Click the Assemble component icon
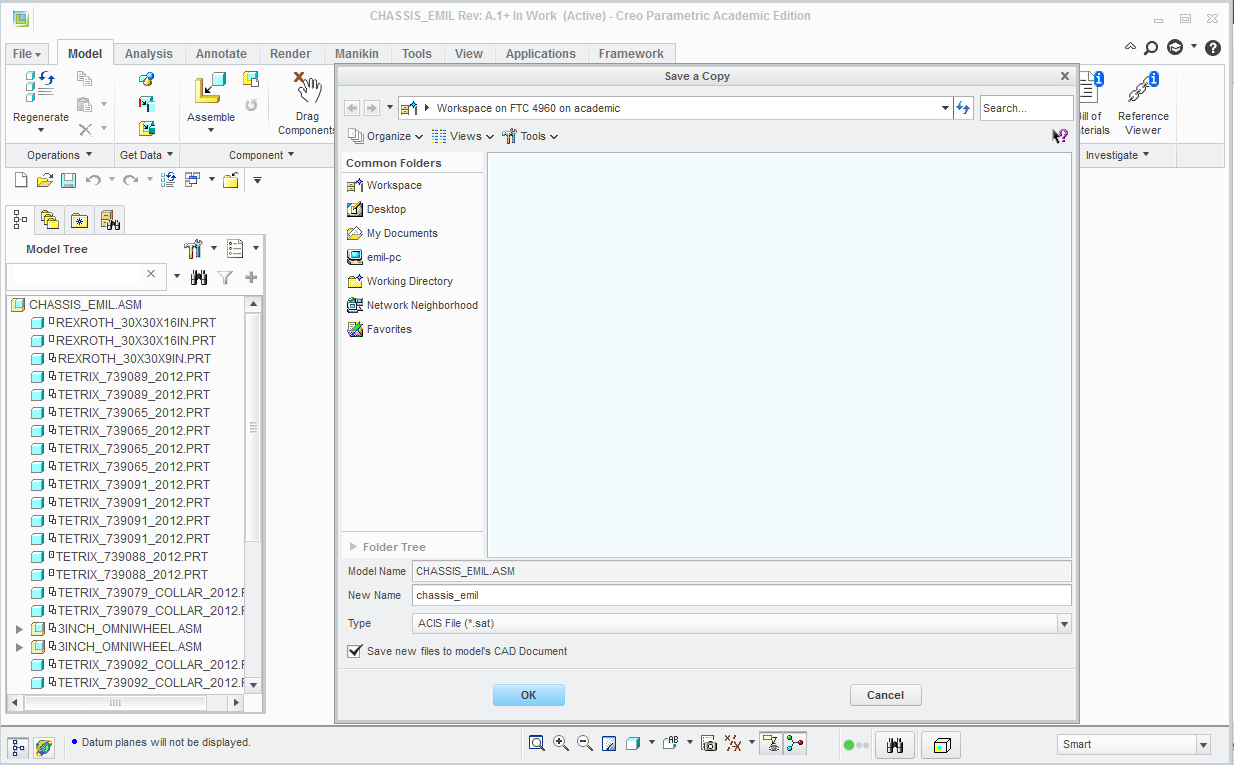This screenshot has height=765, width=1234. (x=210, y=89)
